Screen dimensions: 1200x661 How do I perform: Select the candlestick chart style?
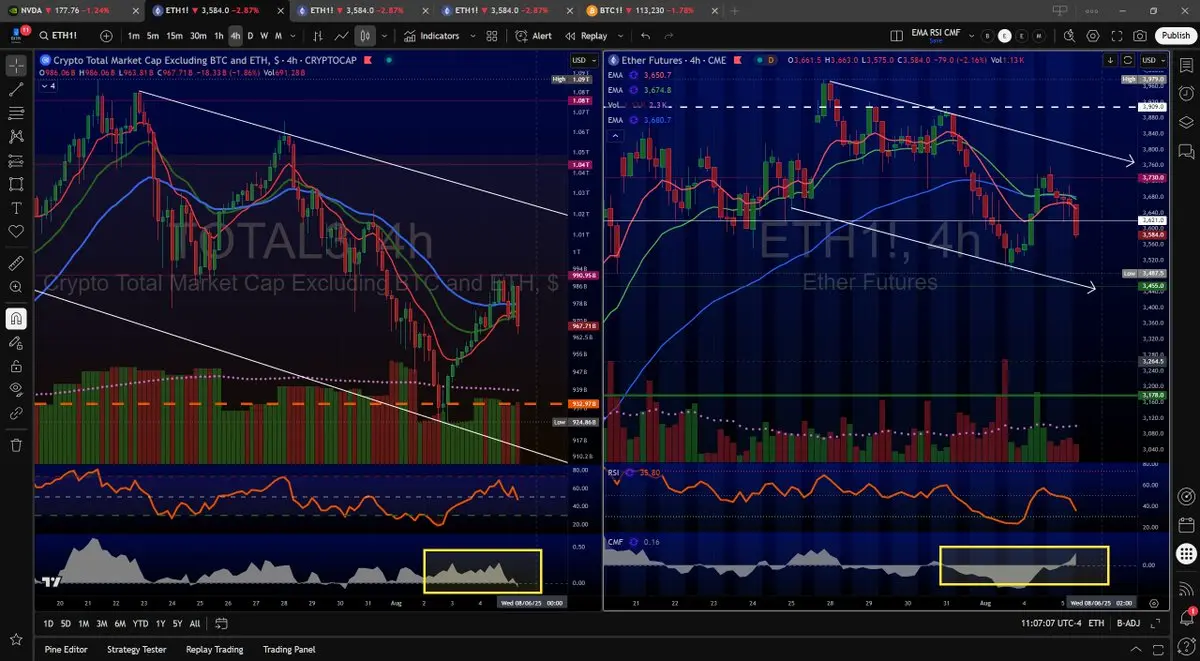click(365, 36)
